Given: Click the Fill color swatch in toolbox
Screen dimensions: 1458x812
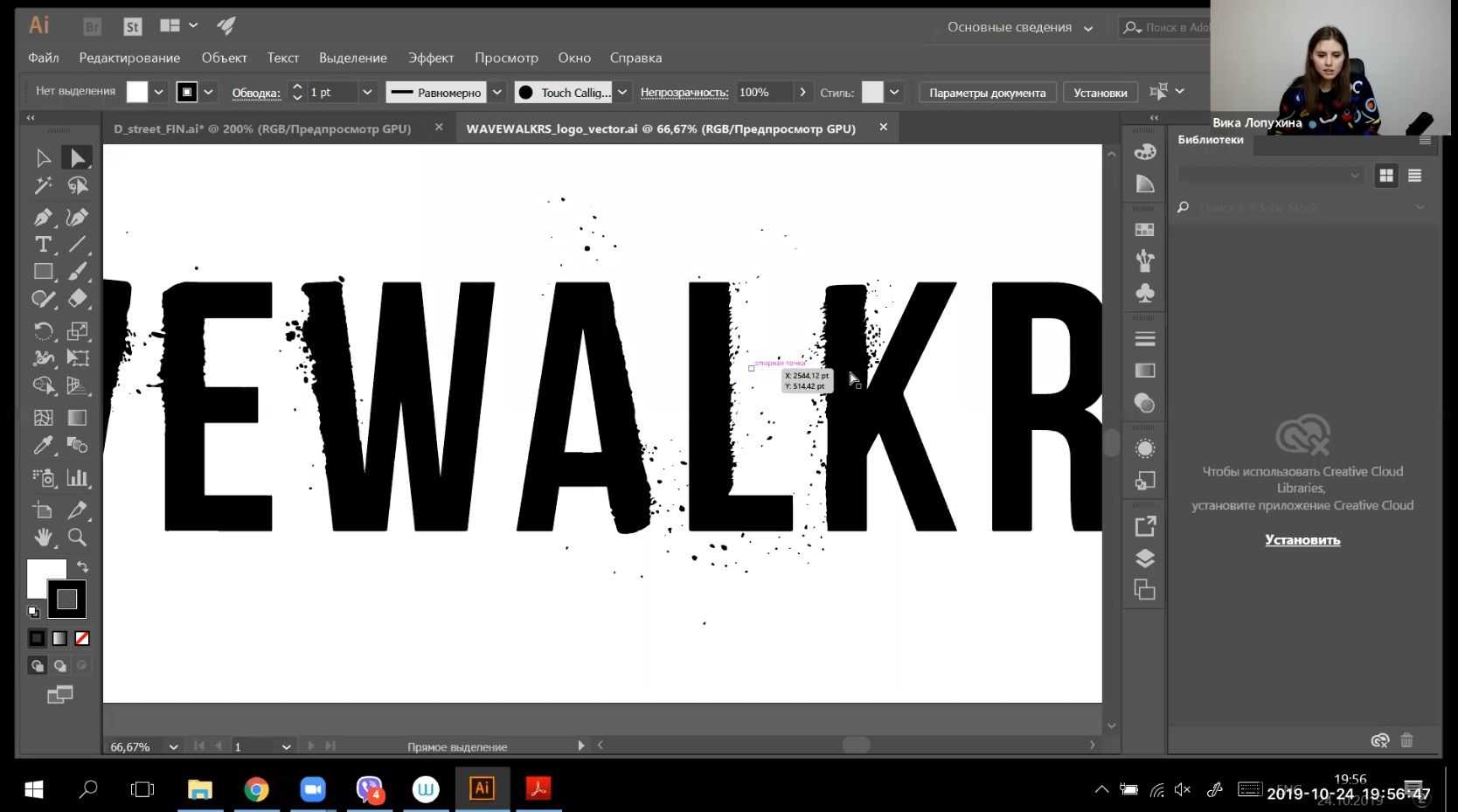Looking at the screenshot, I should [39, 573].
